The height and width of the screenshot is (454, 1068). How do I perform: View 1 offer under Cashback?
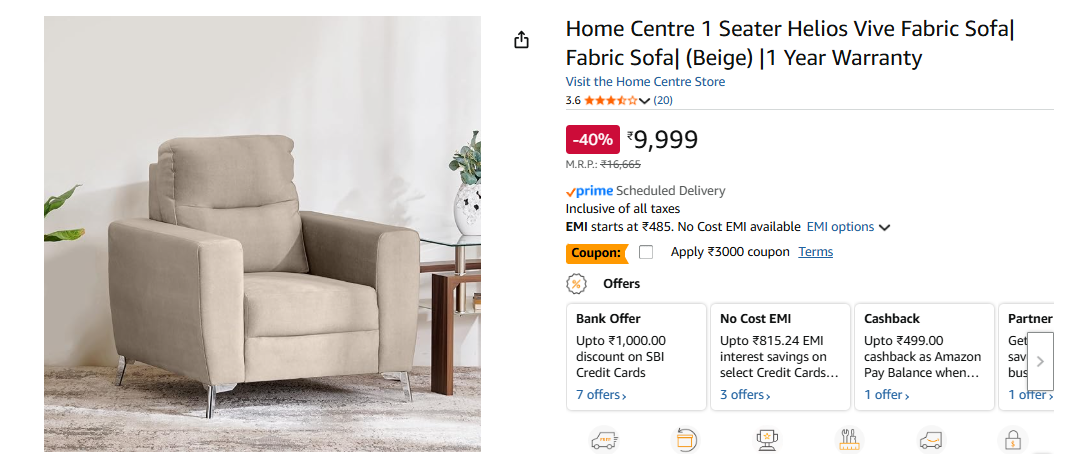click(x=887, y=395)
